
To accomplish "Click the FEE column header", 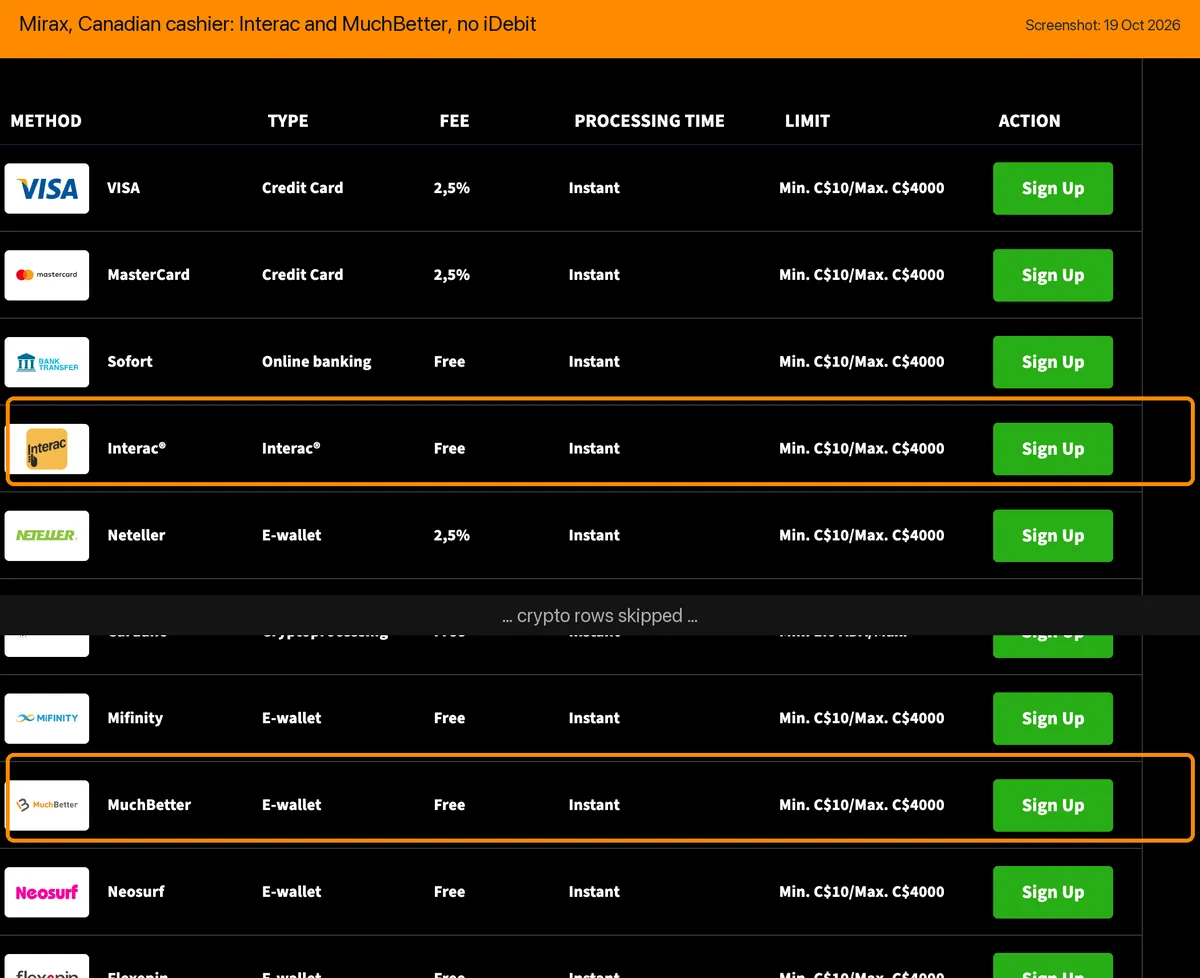I will [x=454, y=121].
